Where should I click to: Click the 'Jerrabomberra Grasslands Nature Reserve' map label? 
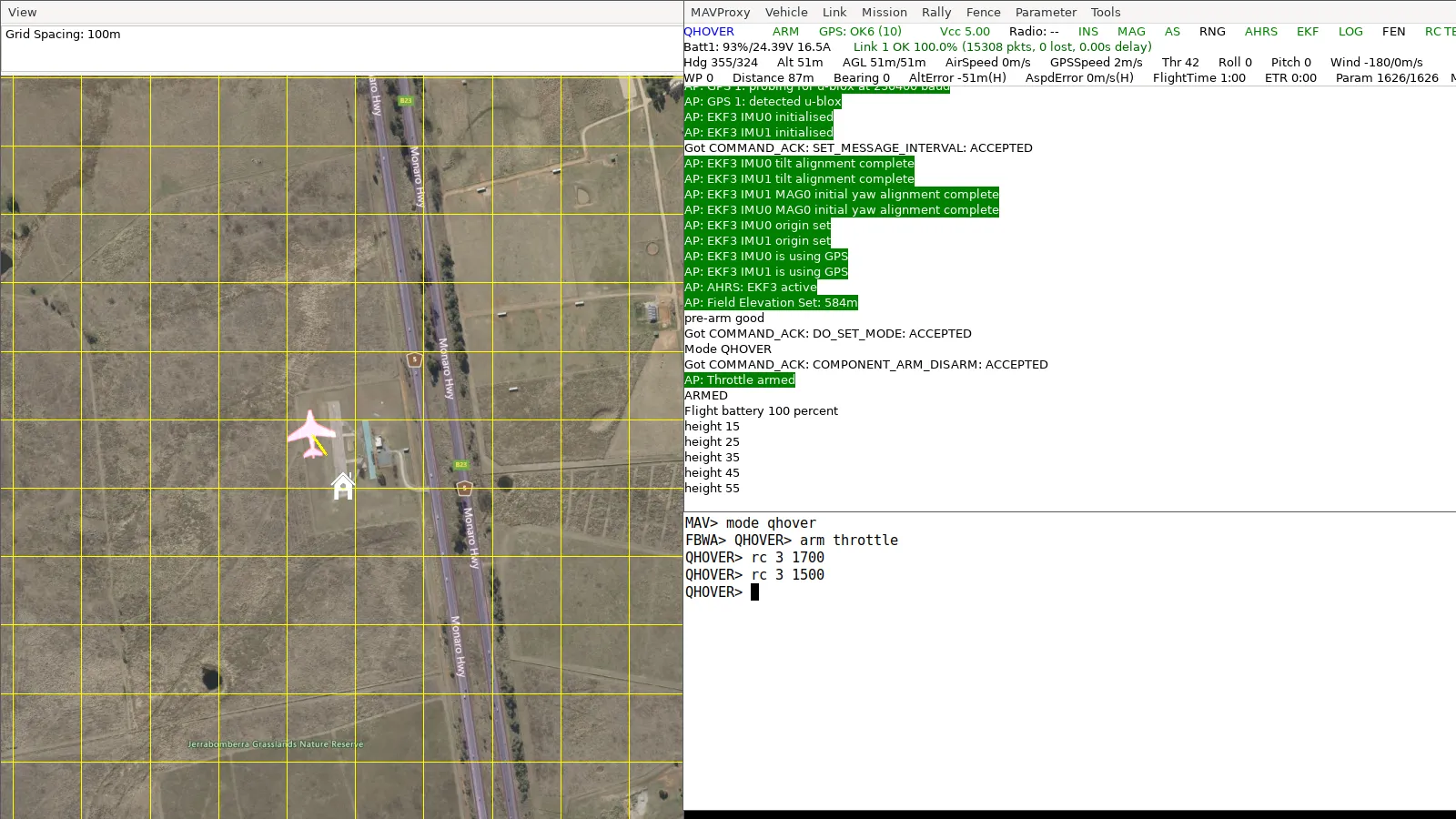coord(275,744)
